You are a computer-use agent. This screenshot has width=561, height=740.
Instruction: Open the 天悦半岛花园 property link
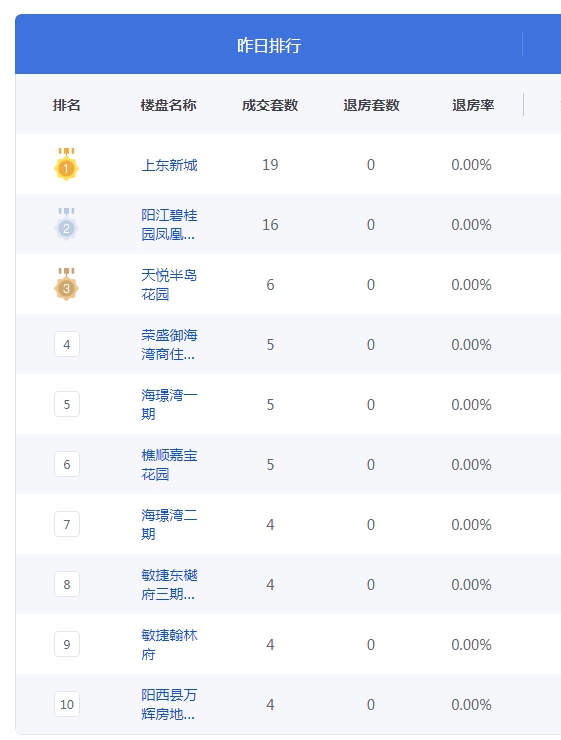point(169,284)
